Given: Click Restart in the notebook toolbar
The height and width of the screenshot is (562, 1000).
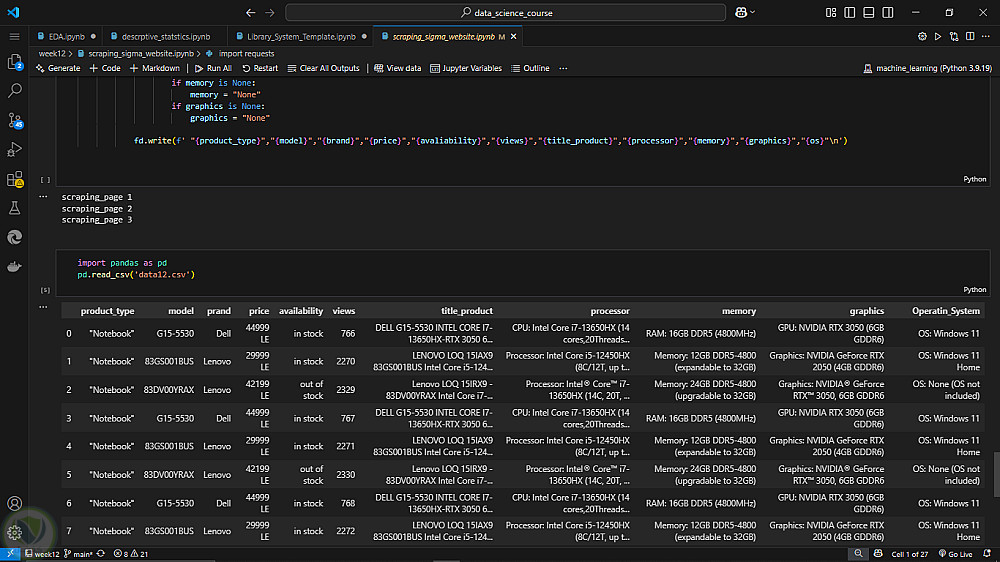Looking at the screenshot, I should (x=260, y=68).
